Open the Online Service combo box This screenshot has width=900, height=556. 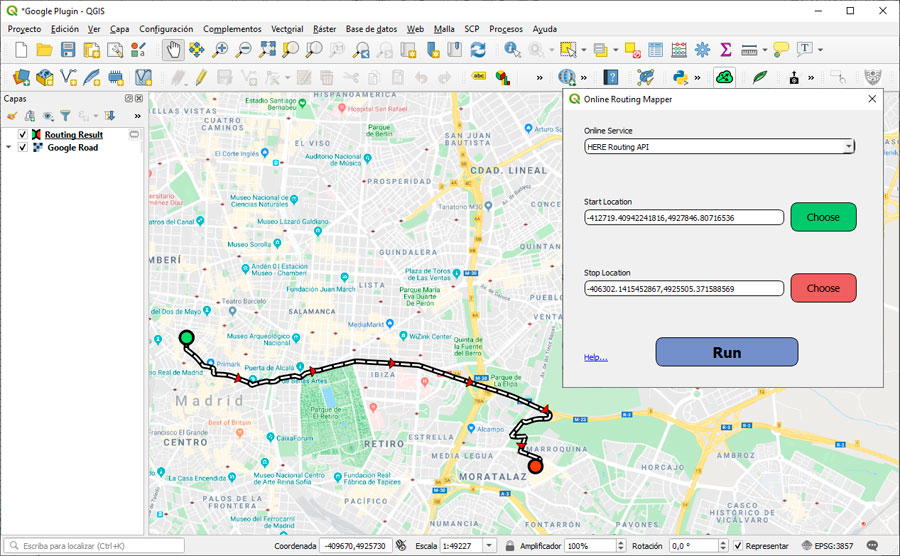click(720, 147)
